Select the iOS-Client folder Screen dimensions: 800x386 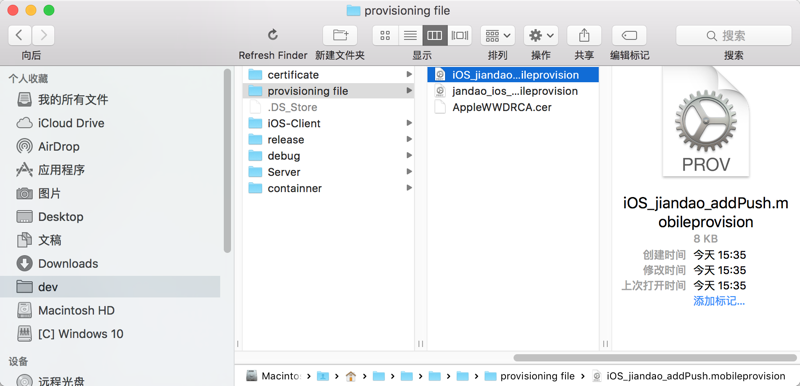point(328,123)
